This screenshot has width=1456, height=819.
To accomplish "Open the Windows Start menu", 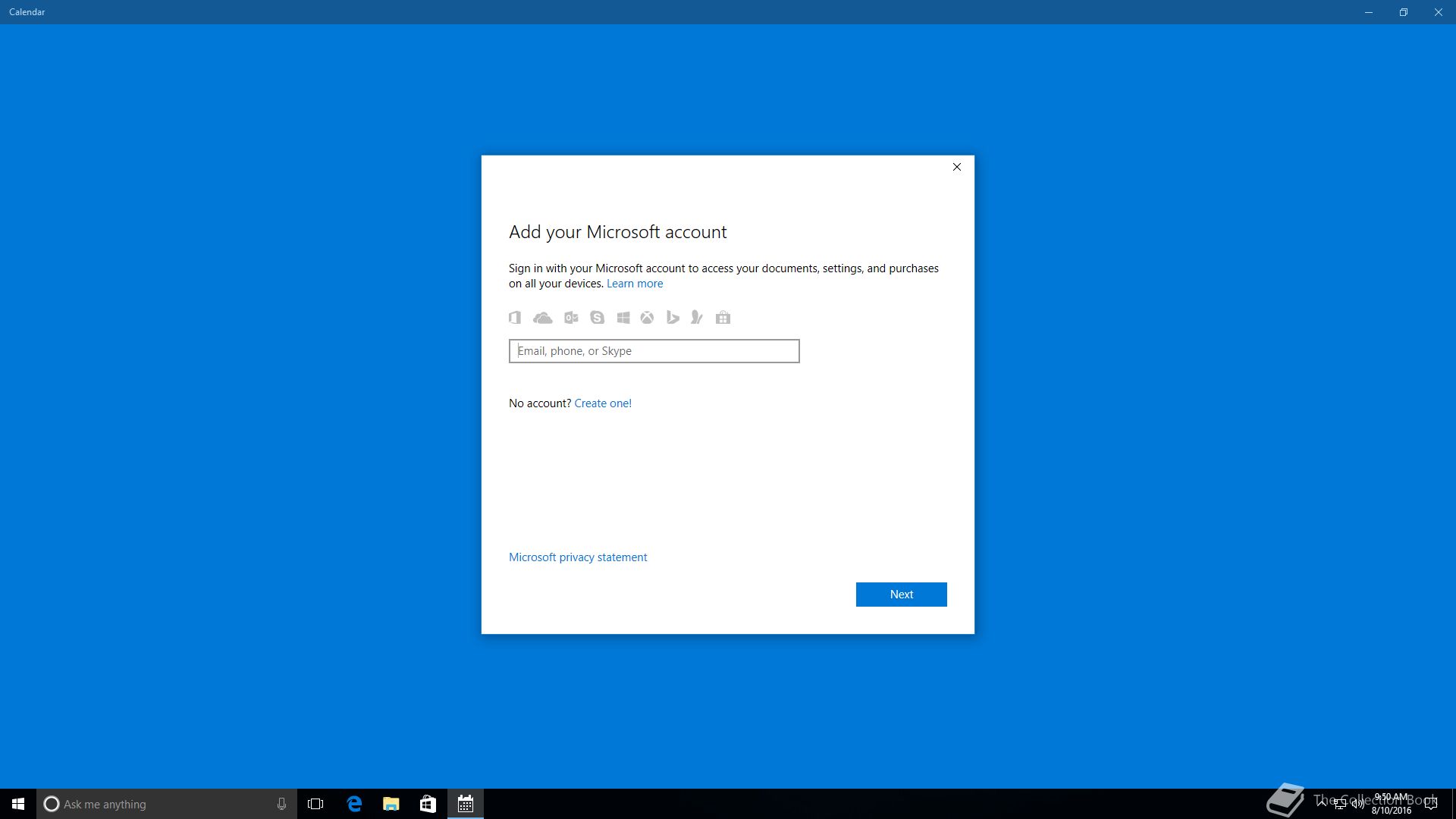I will click(18, 804).
